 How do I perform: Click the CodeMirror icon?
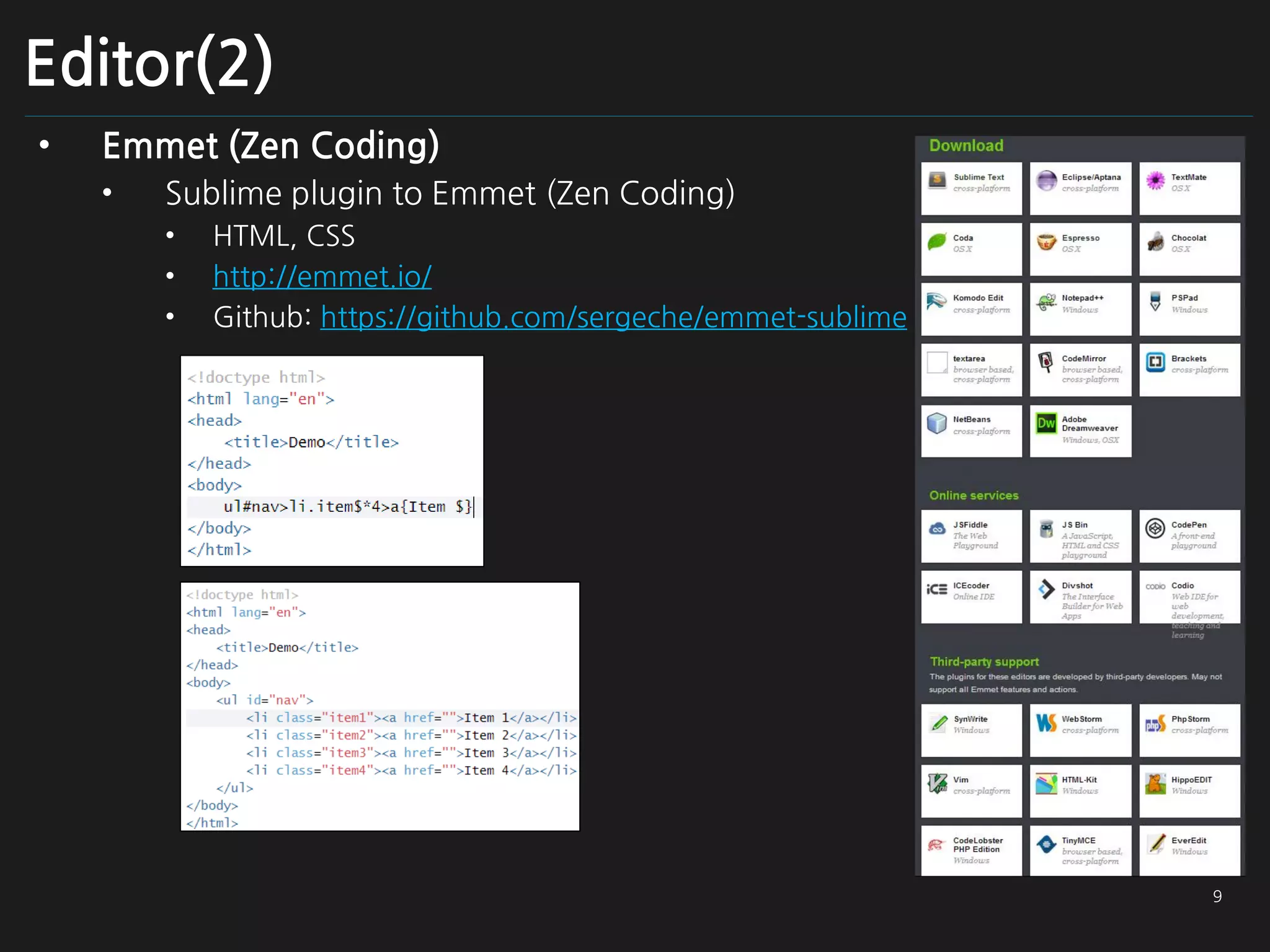pos(1046,363)
